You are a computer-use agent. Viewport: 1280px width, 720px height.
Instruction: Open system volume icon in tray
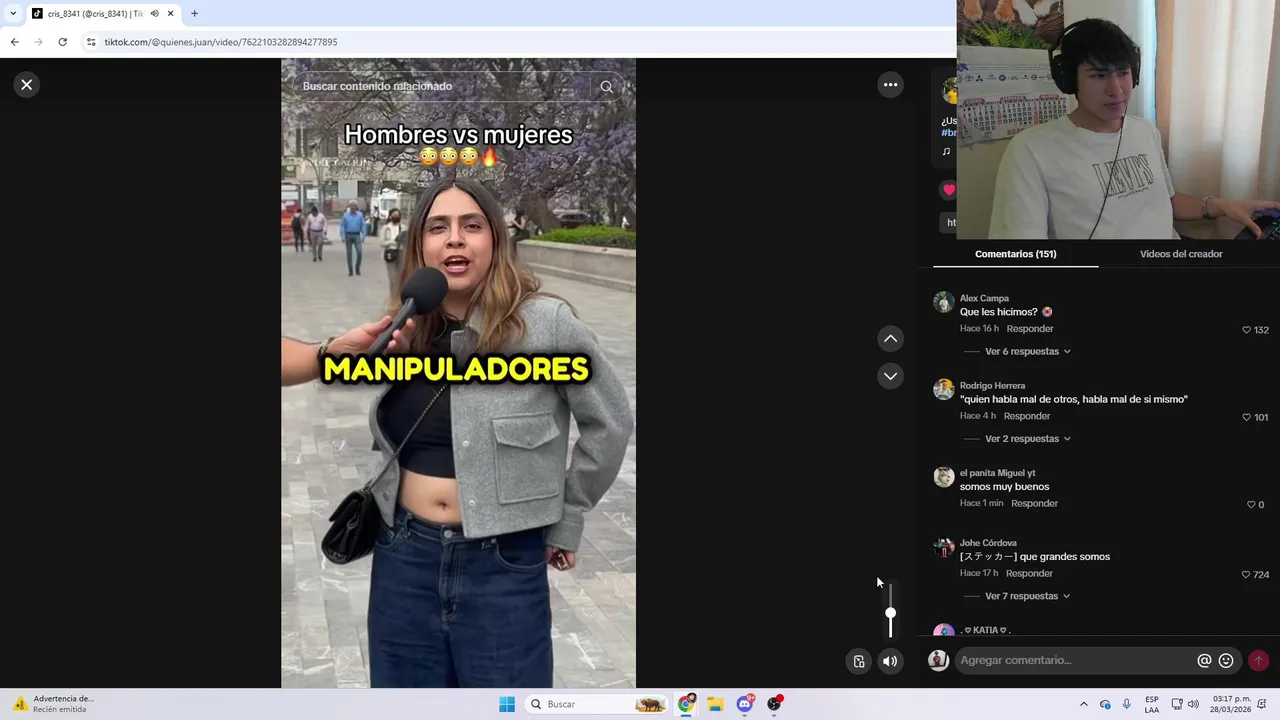point(1193,704)
